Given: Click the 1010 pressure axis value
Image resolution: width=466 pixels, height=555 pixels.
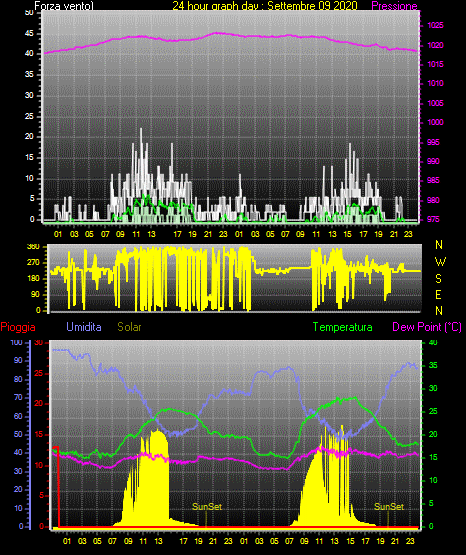Looking at the screenshot, I should click(x=435, y=84).
